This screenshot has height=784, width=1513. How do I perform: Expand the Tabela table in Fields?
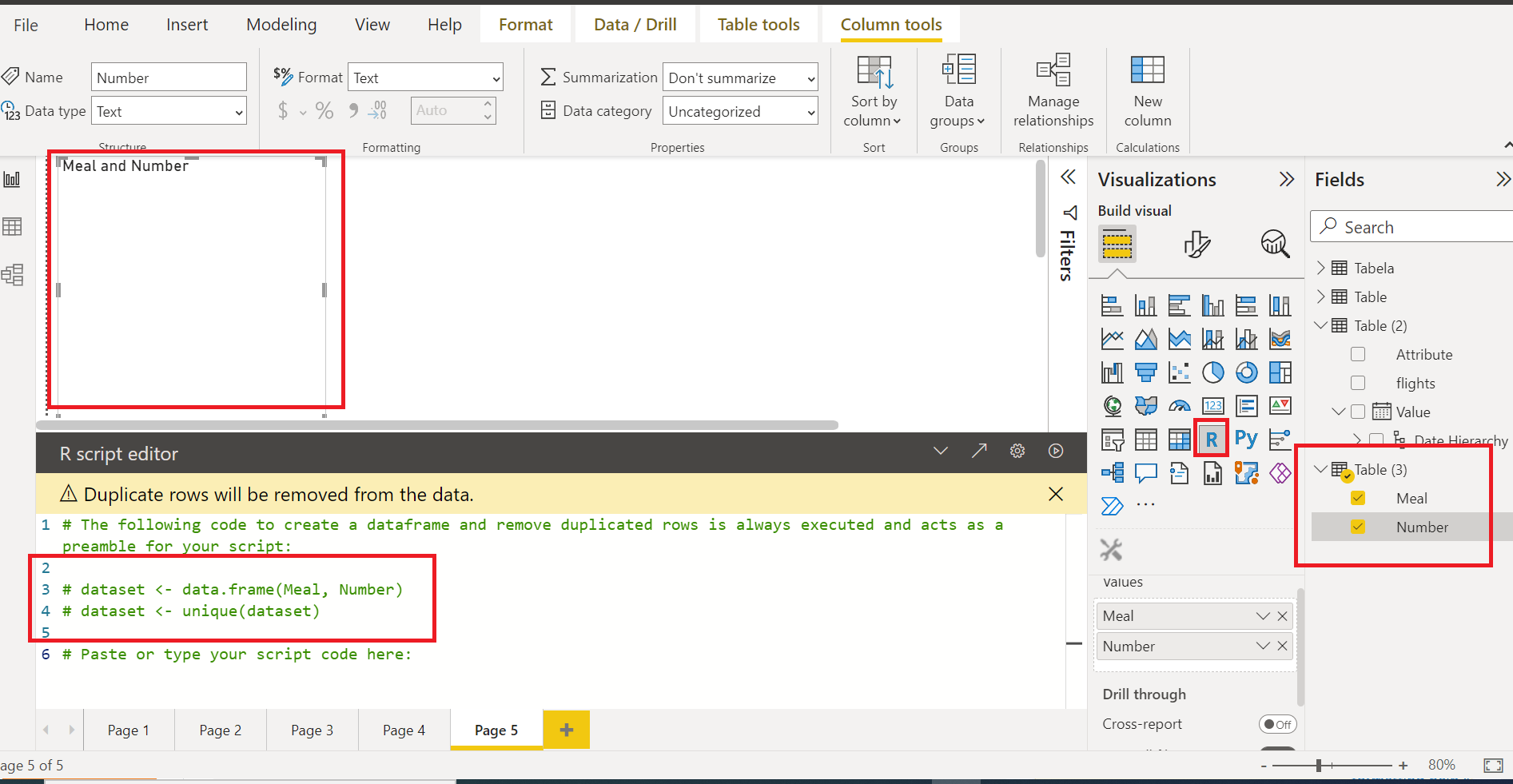click(1321, 268)
